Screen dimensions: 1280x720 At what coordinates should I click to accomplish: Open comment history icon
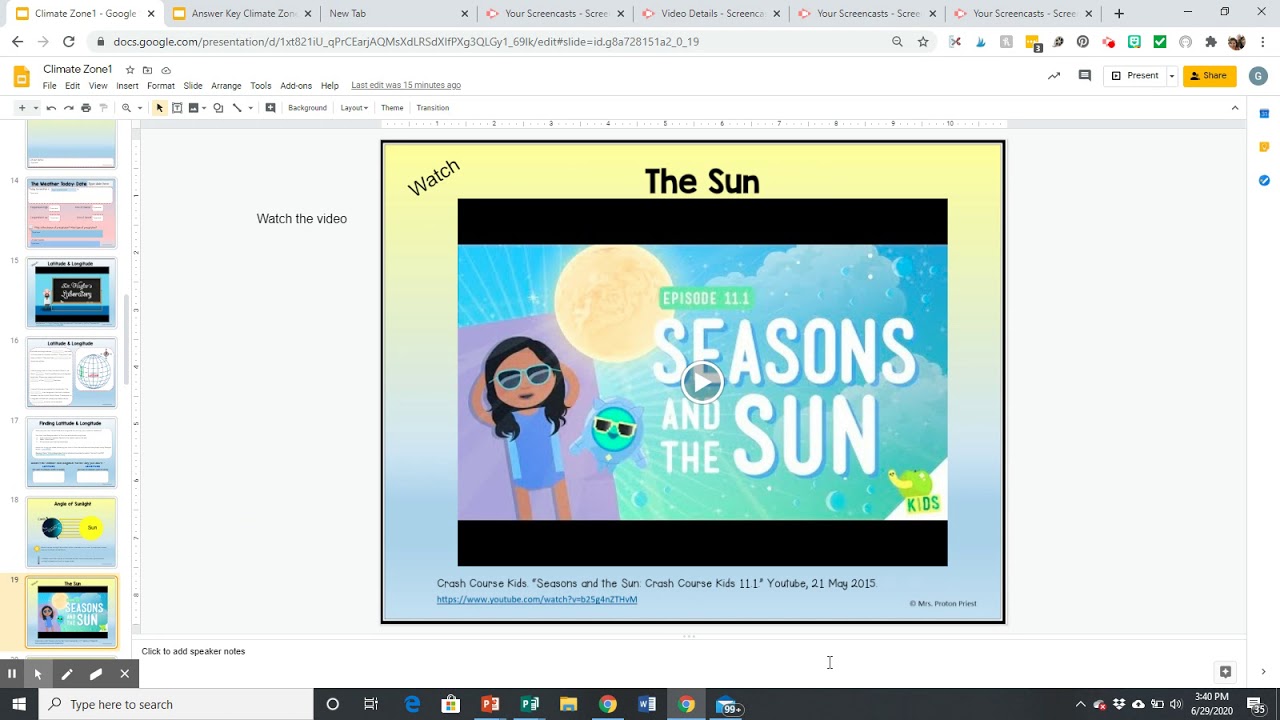(1084, 76)
